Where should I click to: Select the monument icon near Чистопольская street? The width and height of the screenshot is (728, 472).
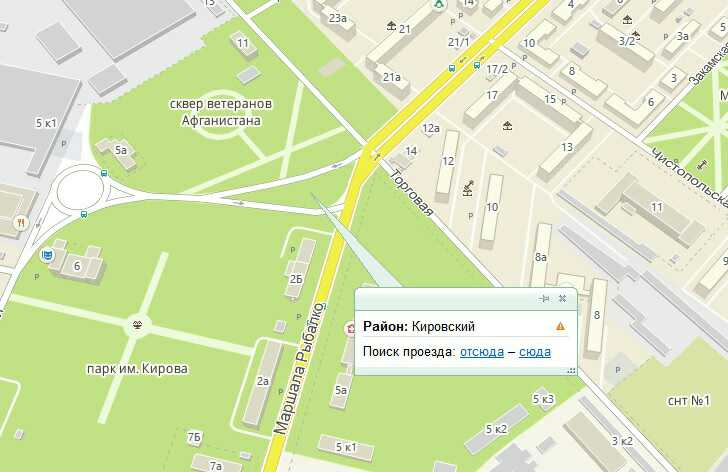(702, 164)
